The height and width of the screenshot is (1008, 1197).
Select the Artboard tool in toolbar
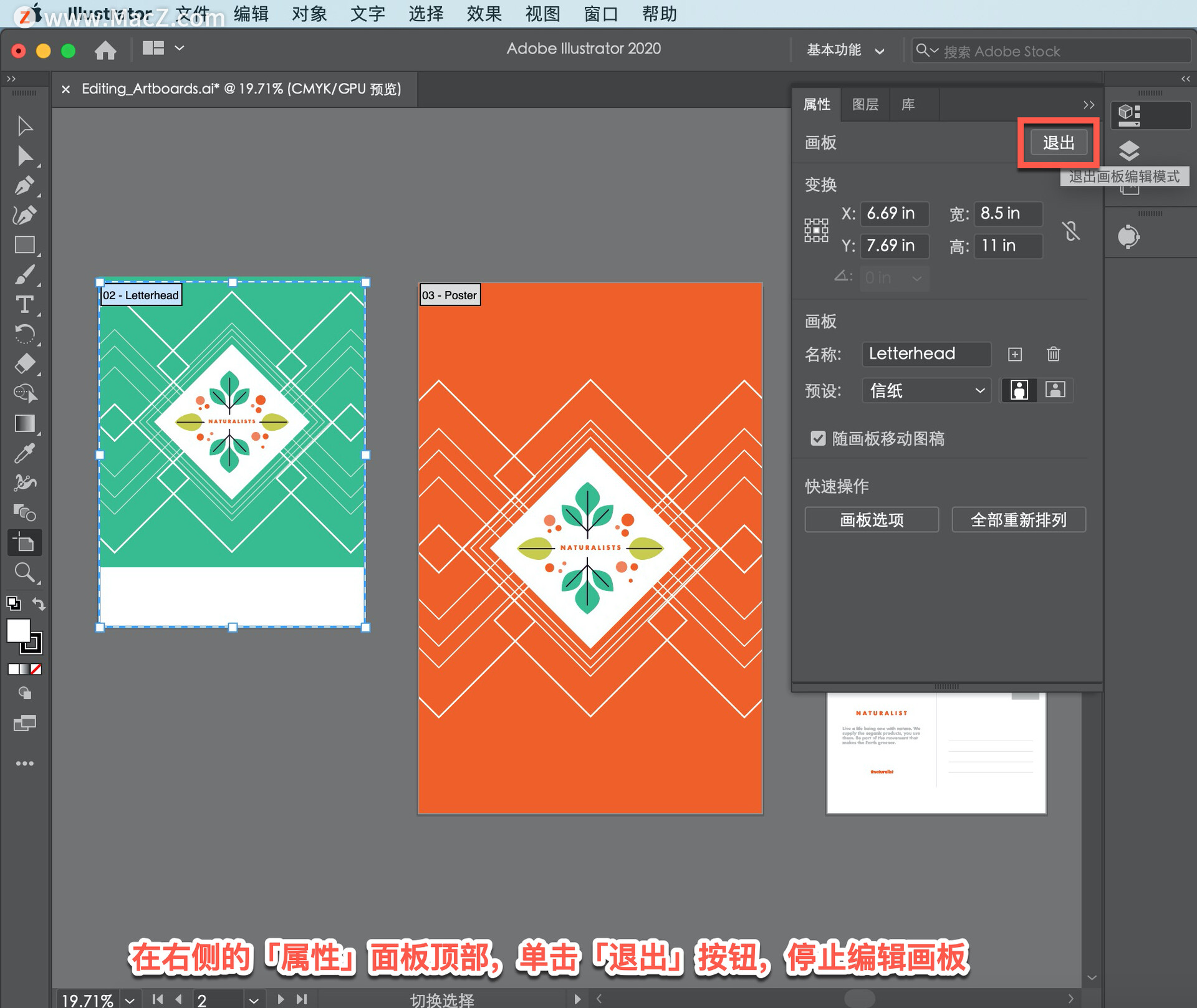(x=24, y=543)
